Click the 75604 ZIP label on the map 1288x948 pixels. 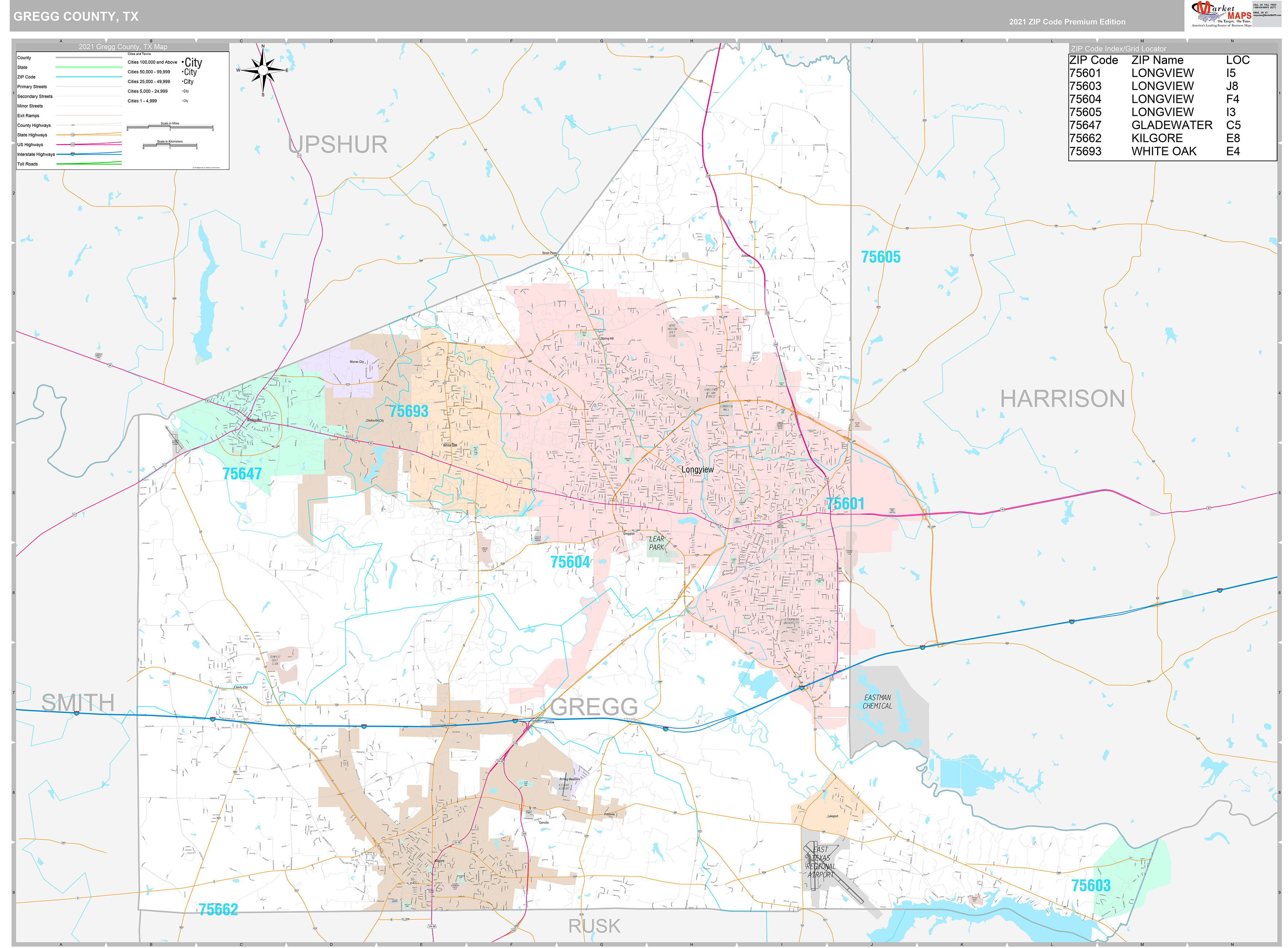point(570,562)
